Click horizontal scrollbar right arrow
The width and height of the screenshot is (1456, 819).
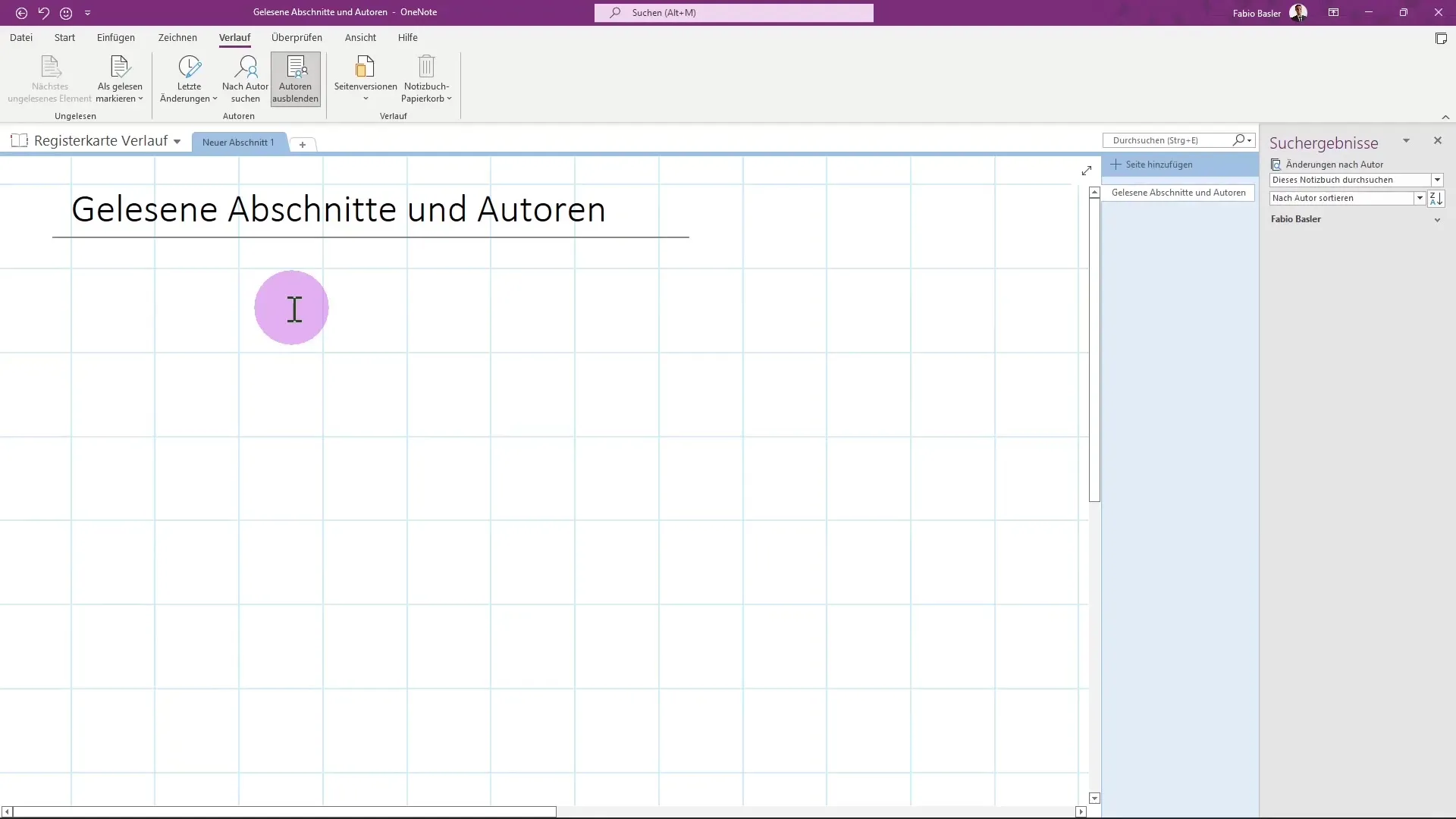1081,811
